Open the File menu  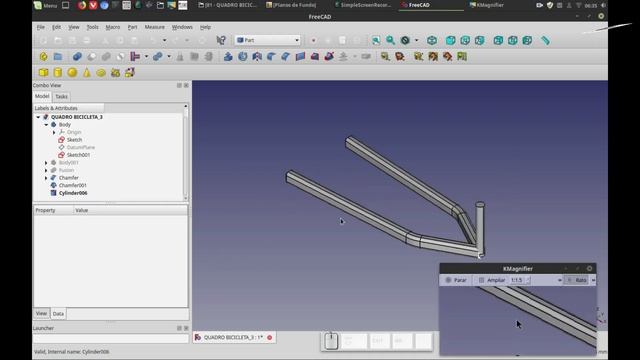tap(40, 27)
